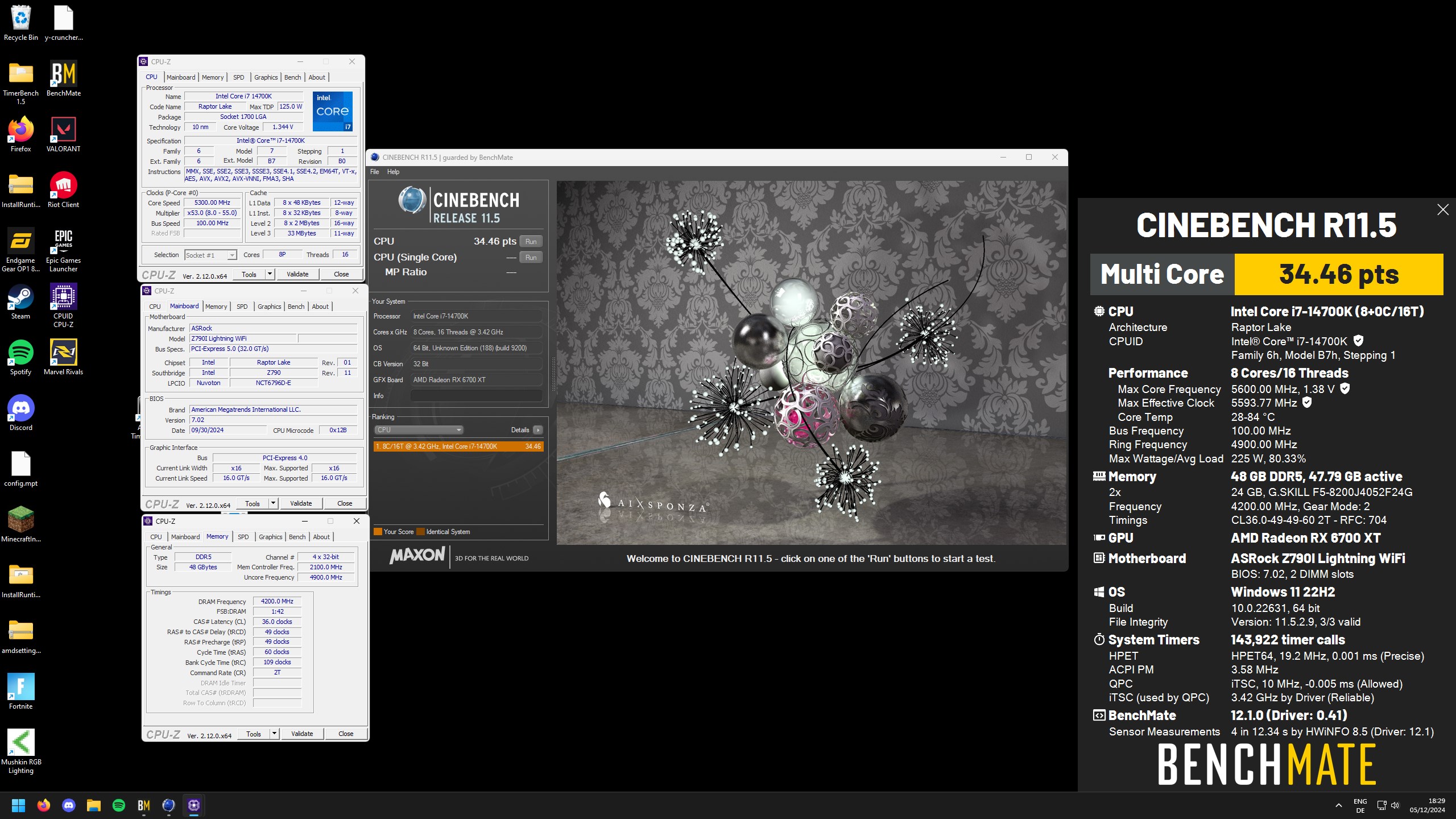Image resolution: width=1456 pixels, height=819 pixels.
Task: Open the volume control in tray
Action: tap(1395, 805)
